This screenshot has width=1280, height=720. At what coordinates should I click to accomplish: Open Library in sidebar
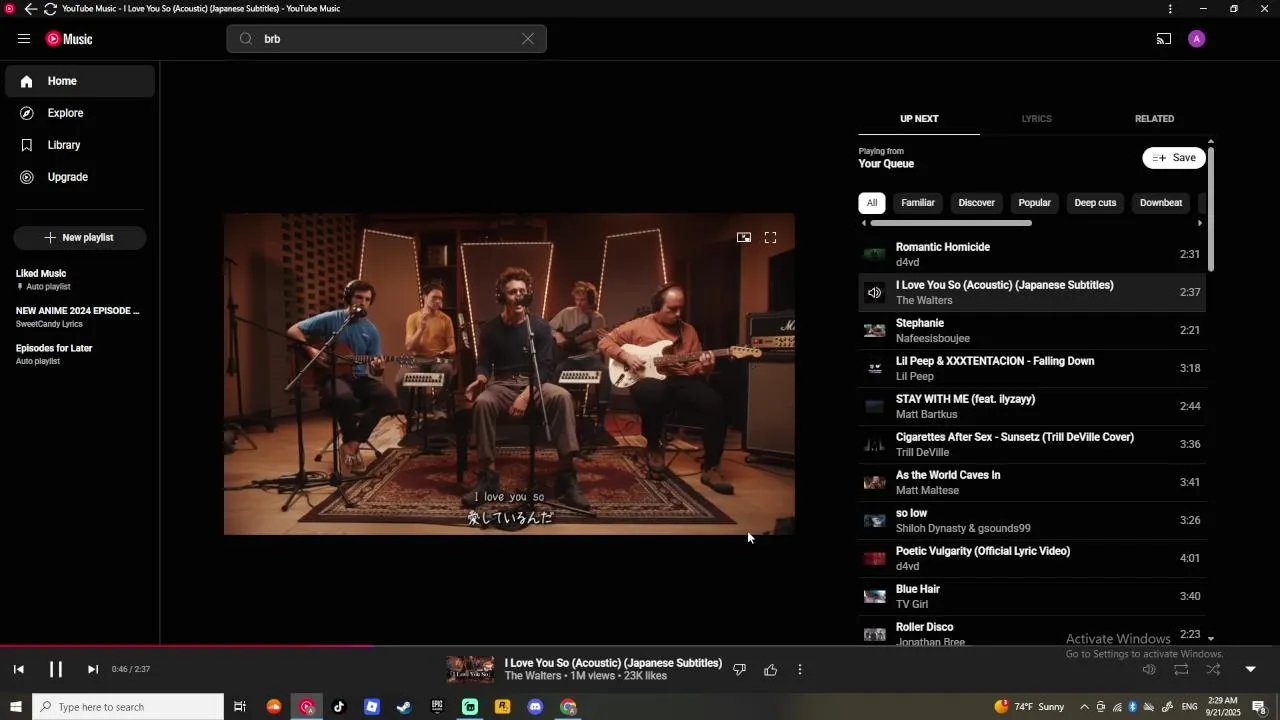(x=80, y=145)
